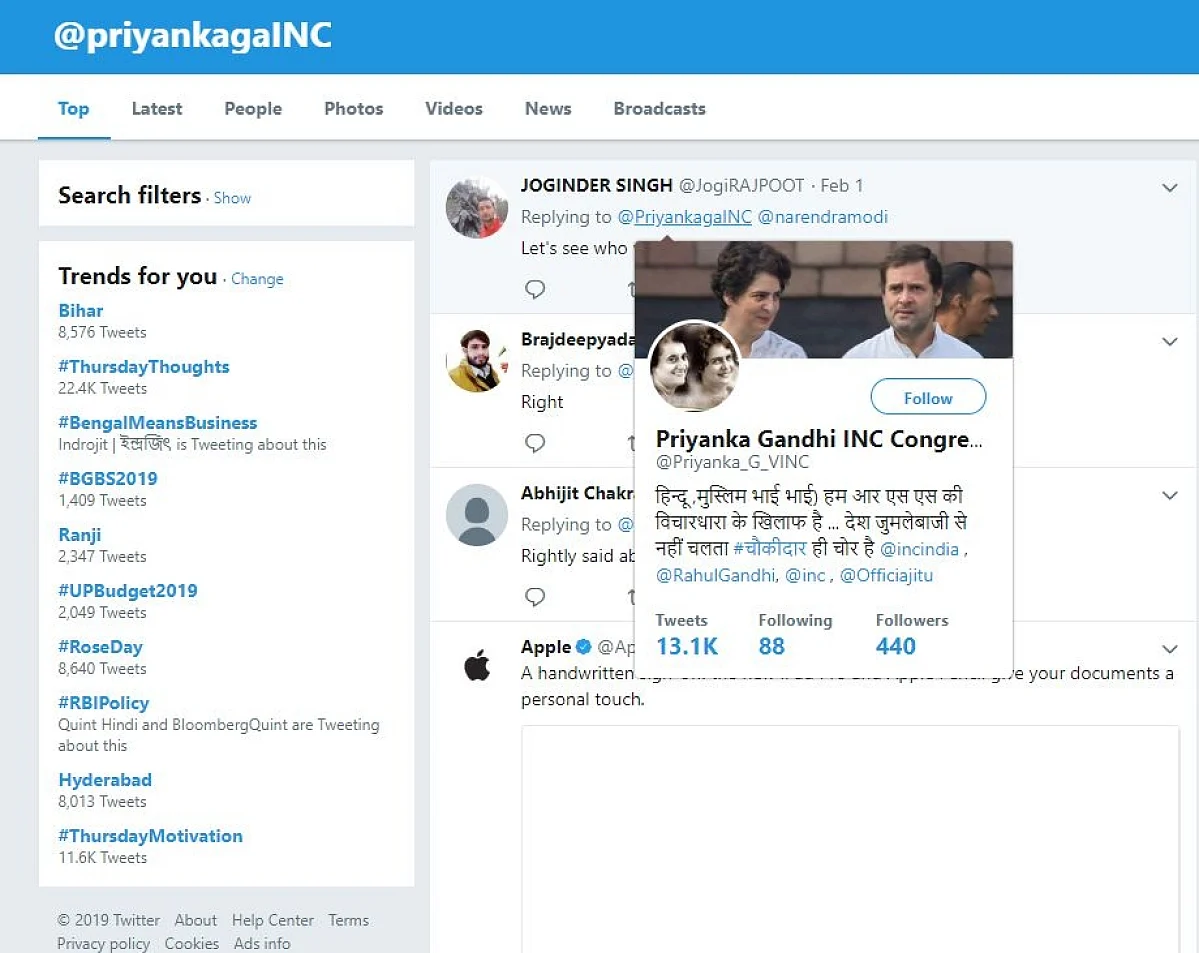
Task: Open the #ThursdayMotivation trend
Action: tap(151, 836)
